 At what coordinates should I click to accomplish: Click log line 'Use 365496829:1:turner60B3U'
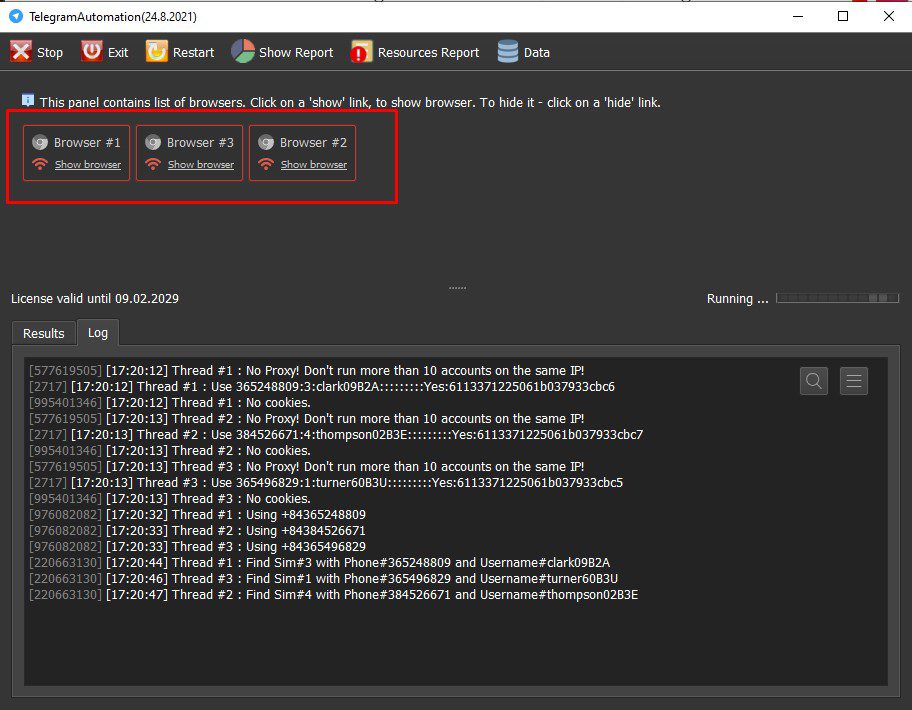326,483
